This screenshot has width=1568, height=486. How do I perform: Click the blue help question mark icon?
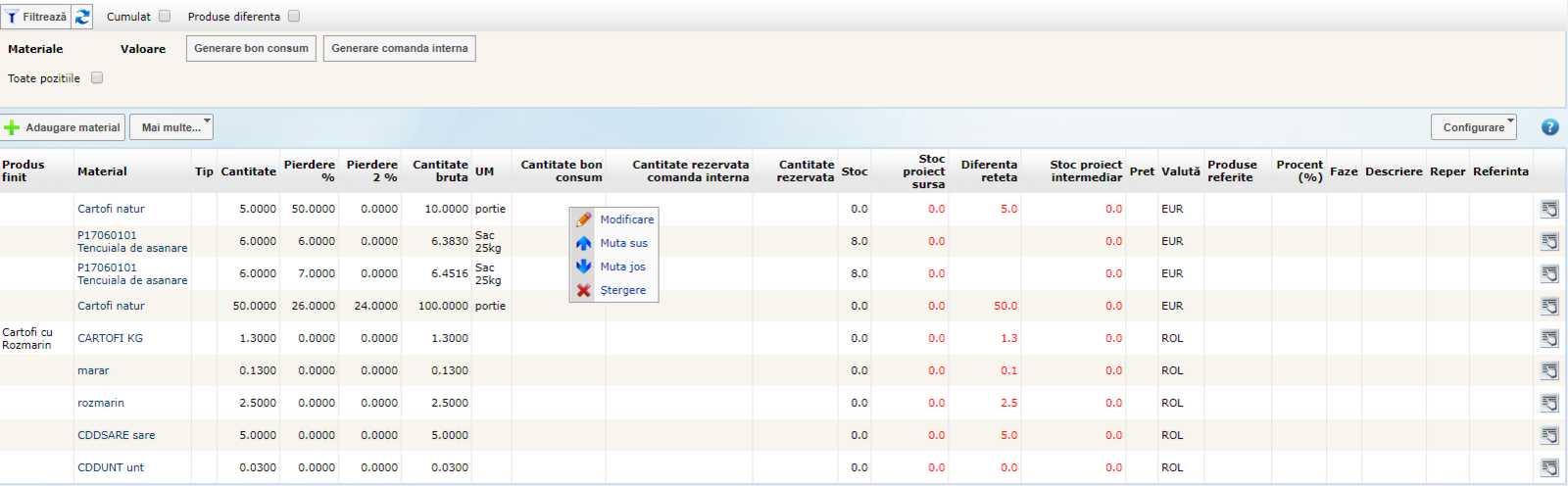(x=1549, y=127)
